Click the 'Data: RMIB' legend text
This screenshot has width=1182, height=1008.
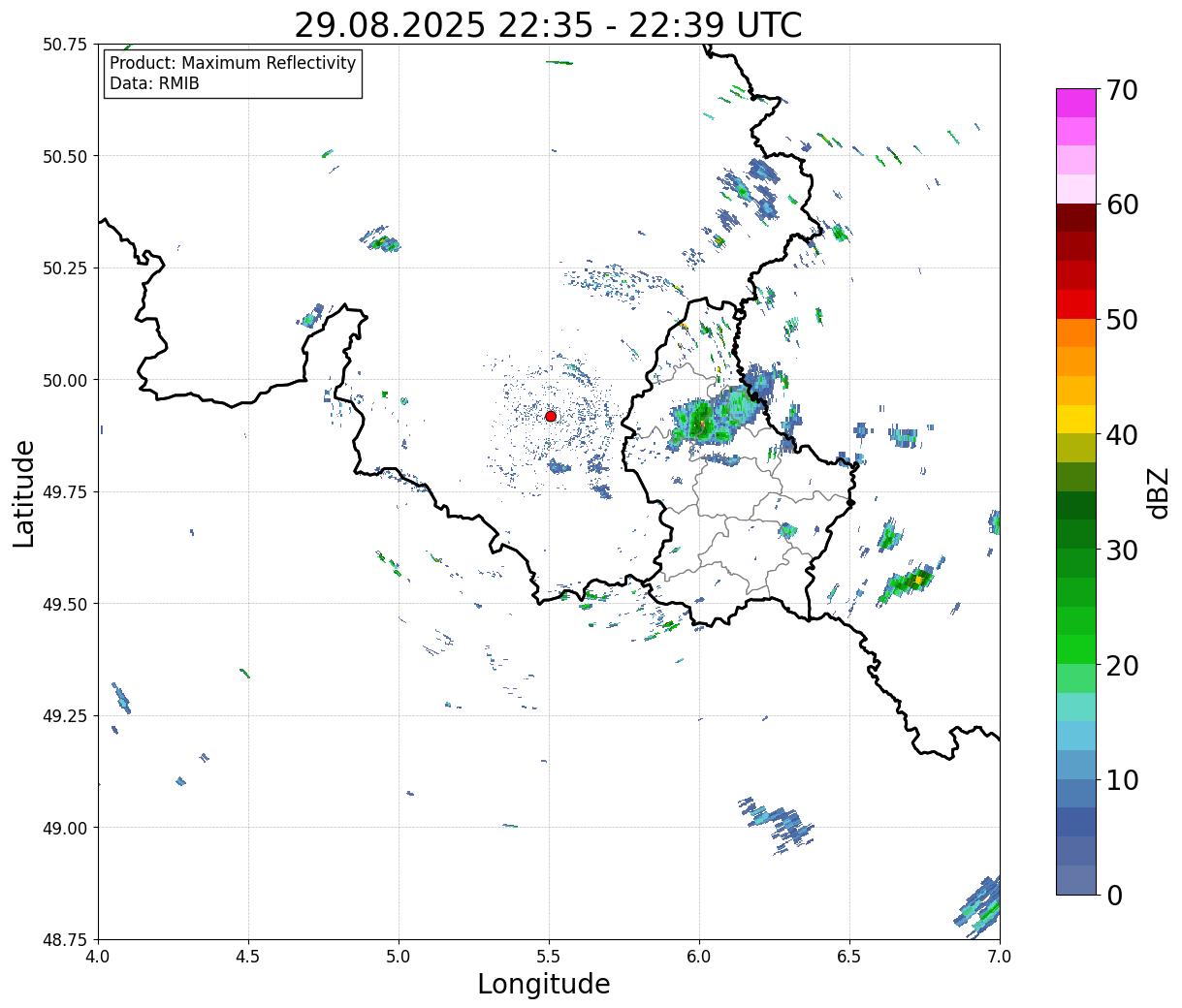click(154, 83)
